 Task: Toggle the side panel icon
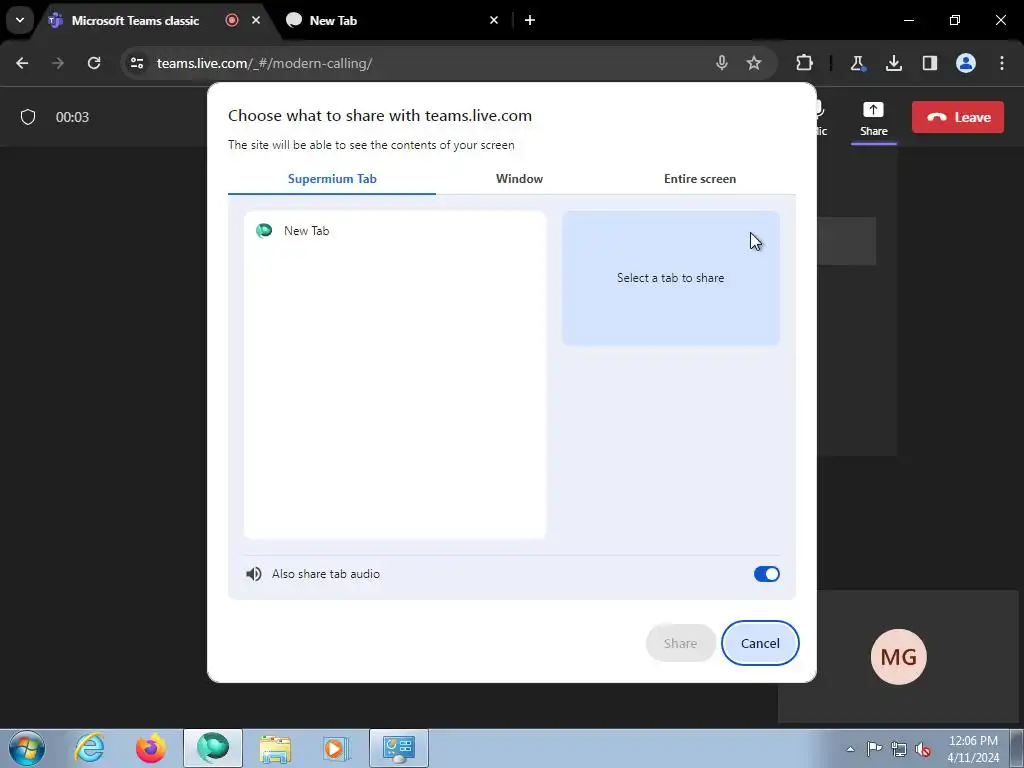pyautogui.click(x=930, y=63)
